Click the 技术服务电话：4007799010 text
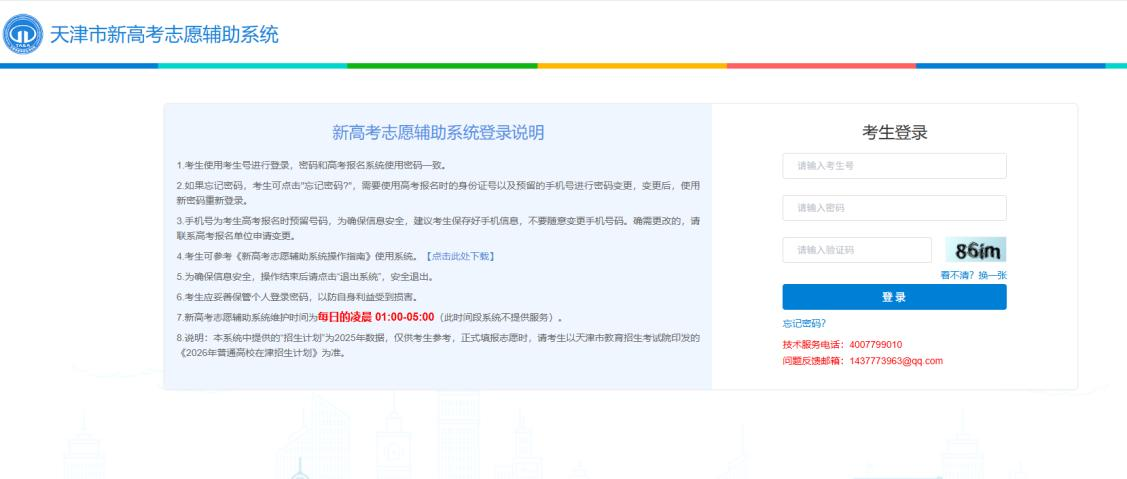Viewport: 1127px width, 479px height. 842,345
